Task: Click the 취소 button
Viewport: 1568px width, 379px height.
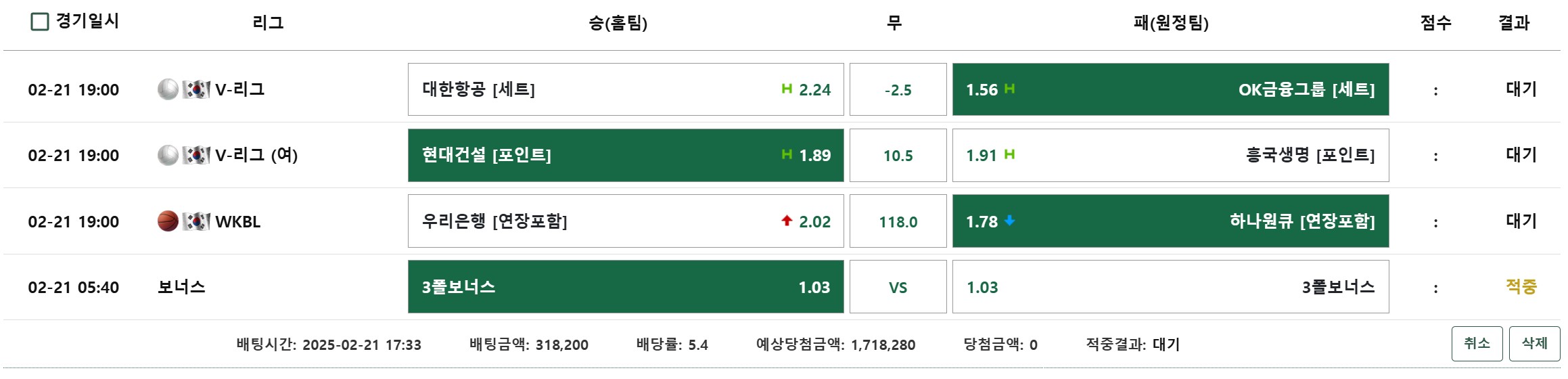Action: pyautogui.click(x=1477, y=344)
